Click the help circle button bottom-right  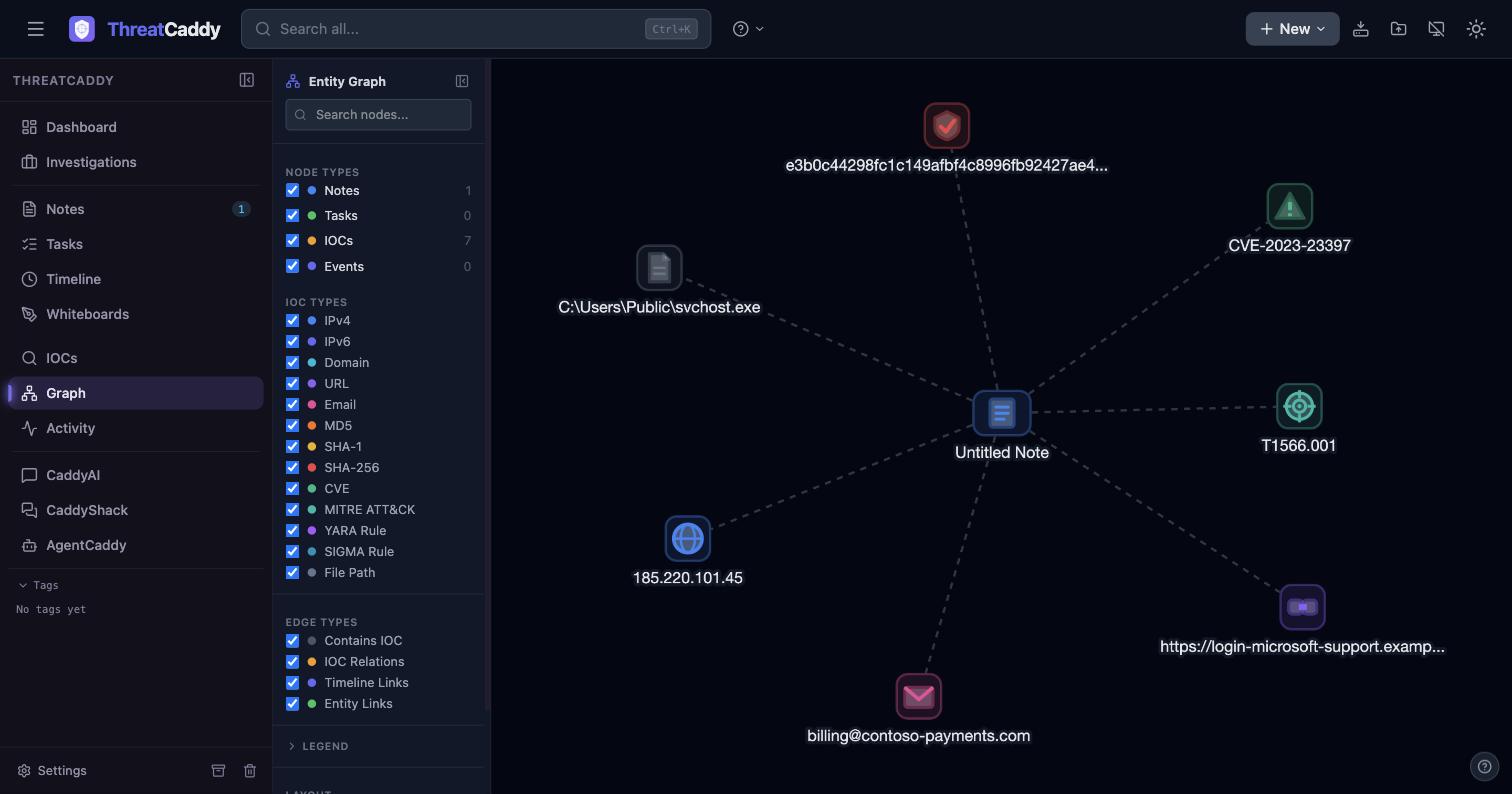pos(1485,767)
